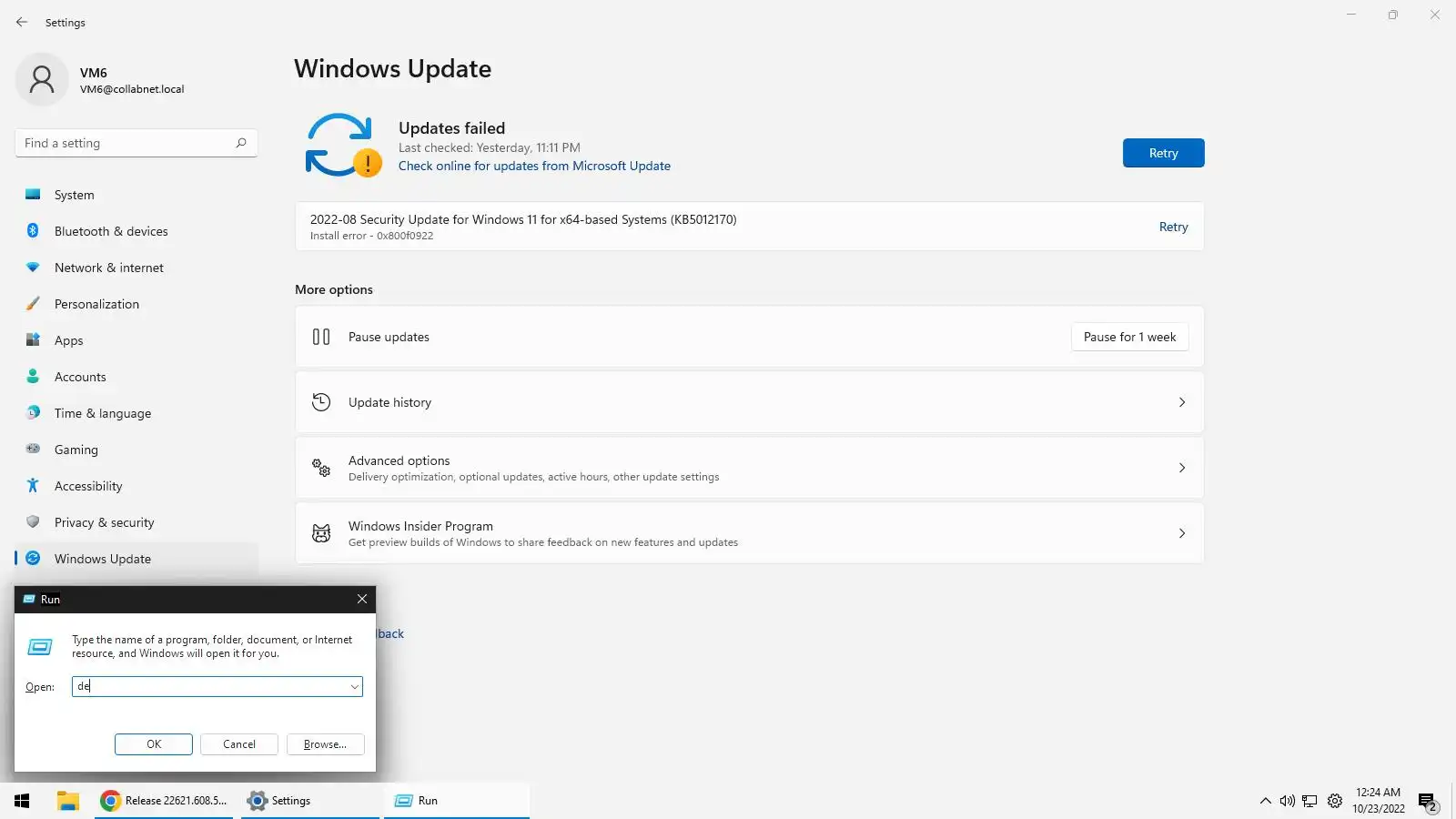Click the network tray icon
This screenshot has height=819, width=1456.
(1309, 801)
